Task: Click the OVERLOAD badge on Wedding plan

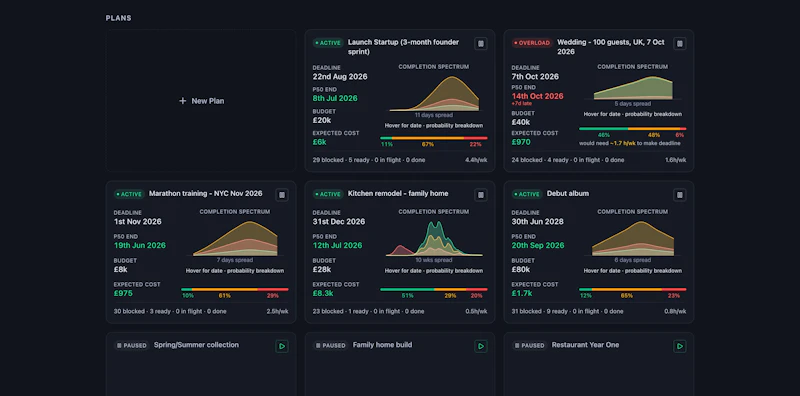Action: click(532, 43)
